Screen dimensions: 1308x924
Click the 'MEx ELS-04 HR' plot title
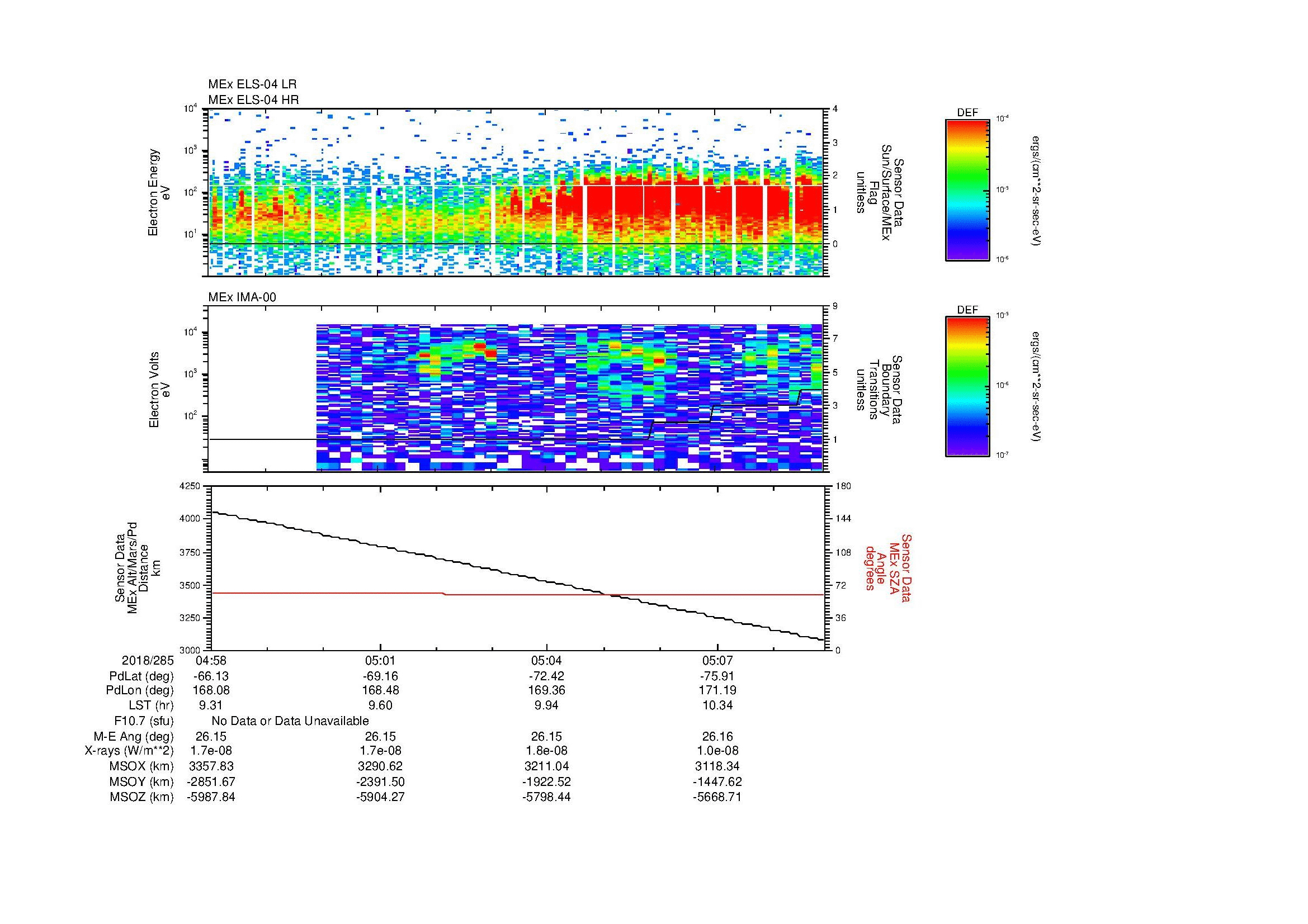[253, 99]
